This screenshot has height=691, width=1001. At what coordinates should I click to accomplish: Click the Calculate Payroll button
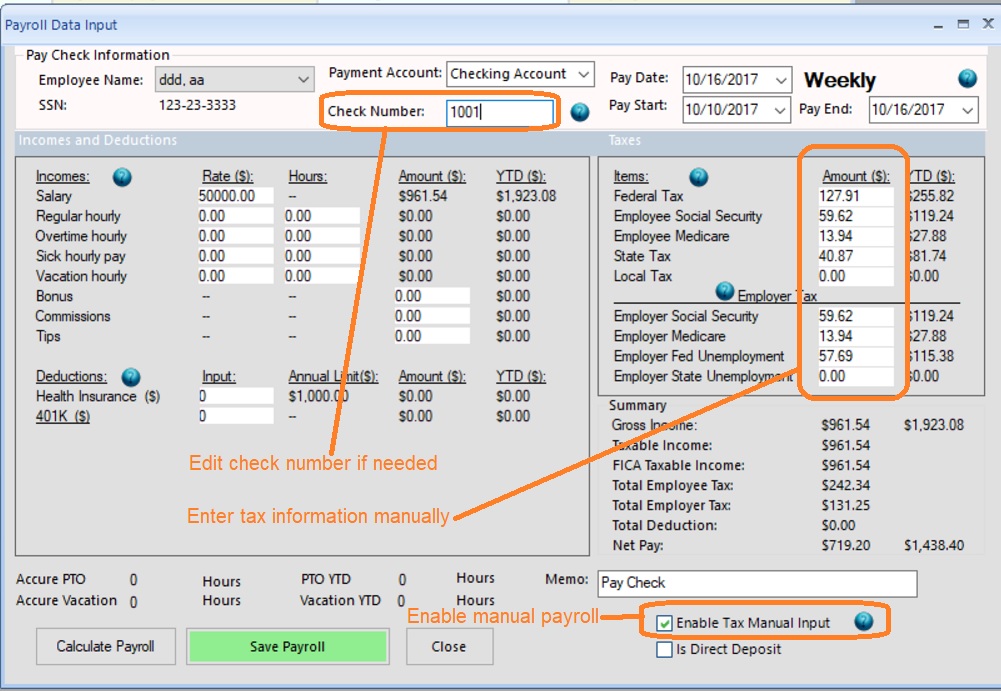tap(105, 646)
